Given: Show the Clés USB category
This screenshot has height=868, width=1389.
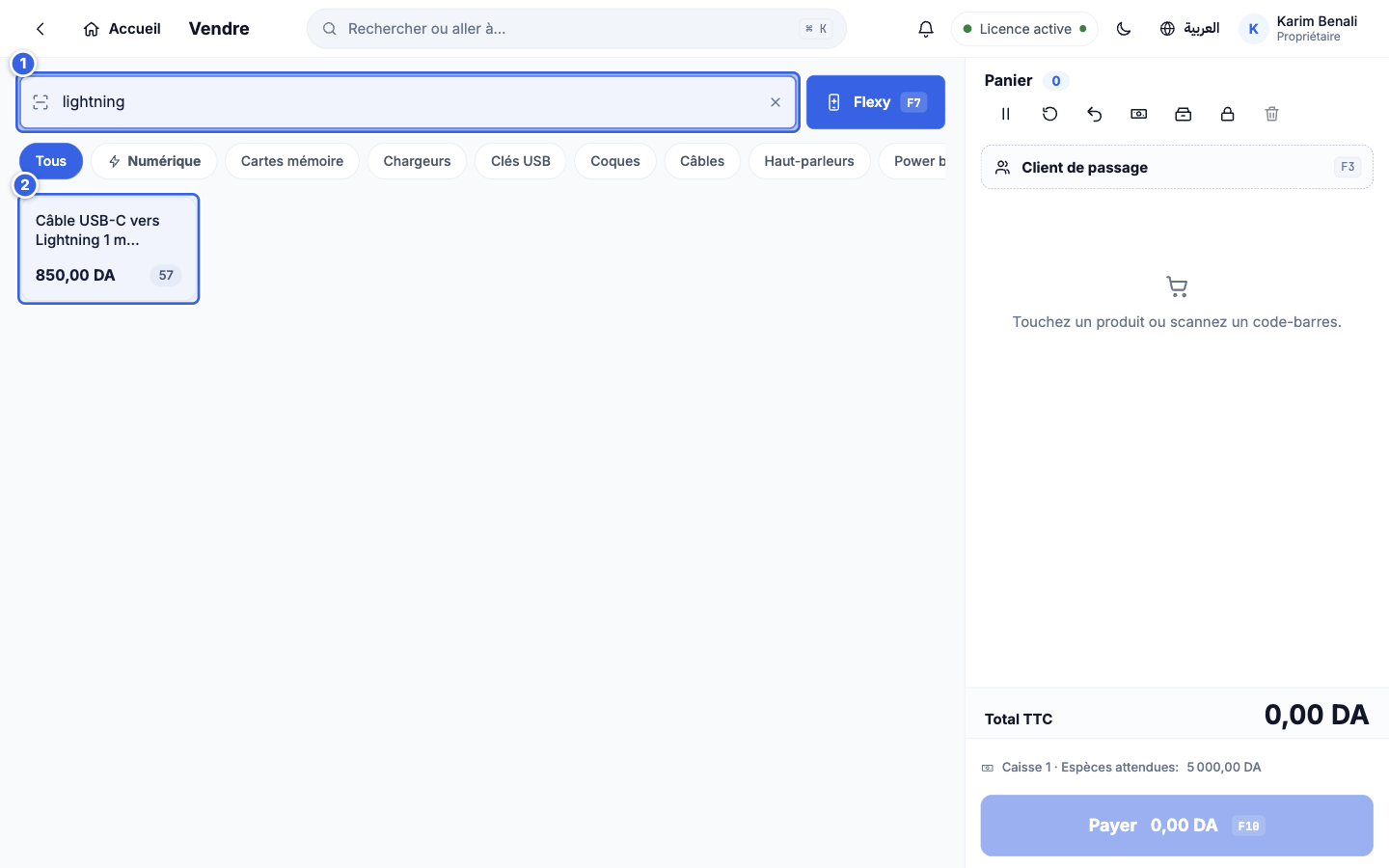Looking at the screenshot, I should (x=521, y=161).
